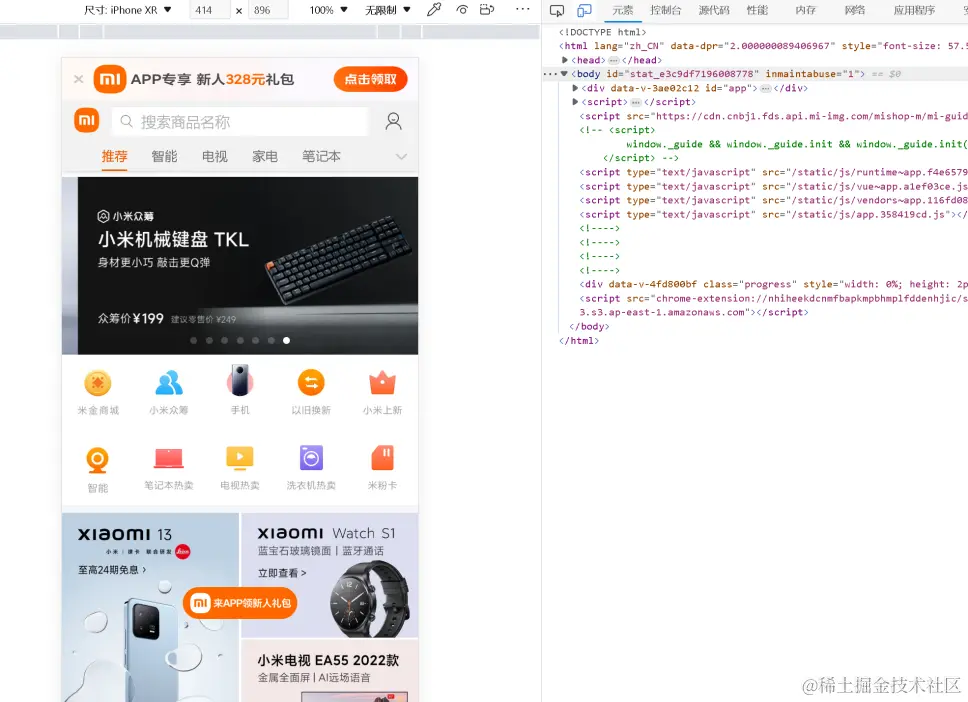Viewport: 968px width, 702px height.
Task: Open 小米电视 EA55 2022款 card
Action: [x=330, y=671]
